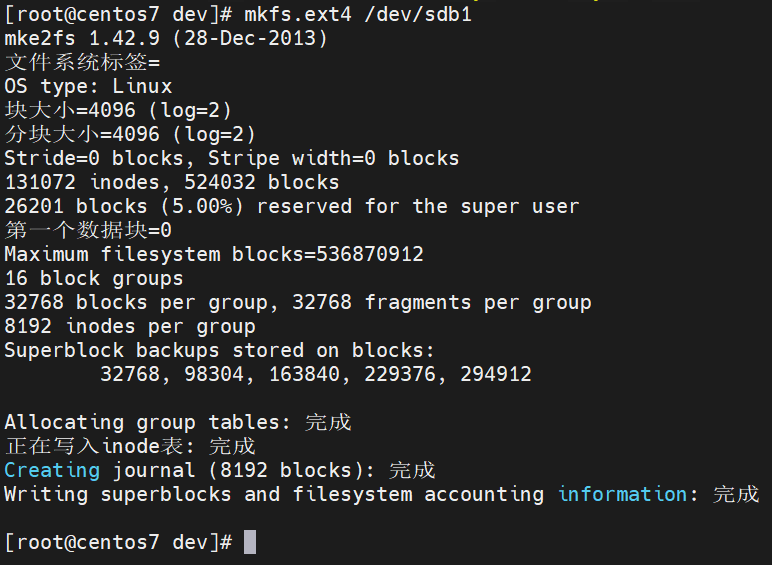772x565 pixels.
Task: Click the last '[root@centos7 dev]#' prompt
Action: [x=118, y=542]
